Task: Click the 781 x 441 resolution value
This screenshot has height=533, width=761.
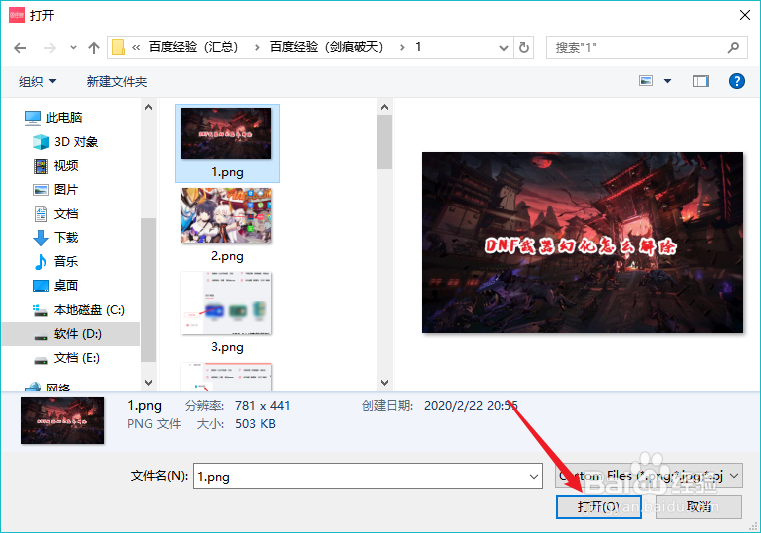Action: tap(263, 406)
